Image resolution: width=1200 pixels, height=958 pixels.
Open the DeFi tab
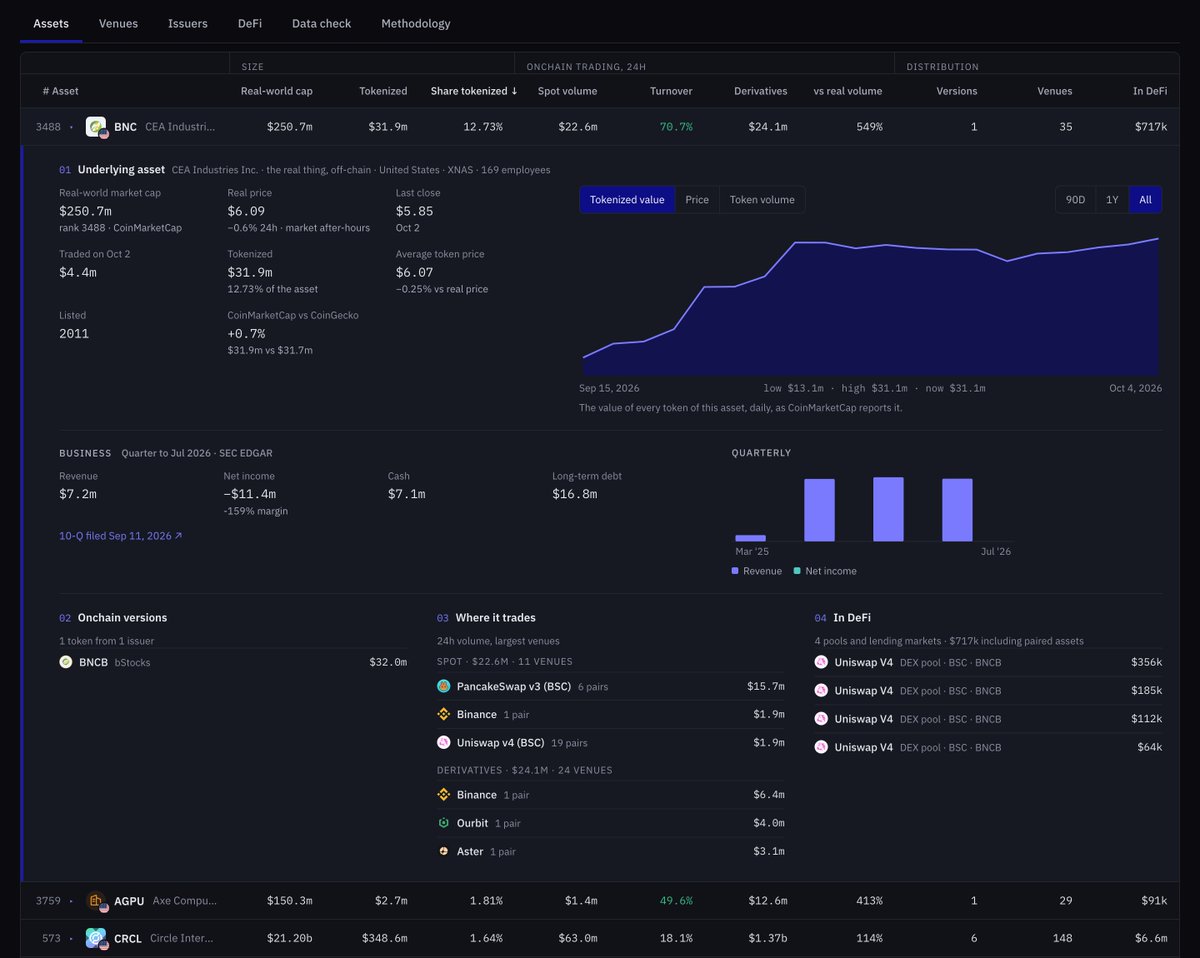[250, 23]
